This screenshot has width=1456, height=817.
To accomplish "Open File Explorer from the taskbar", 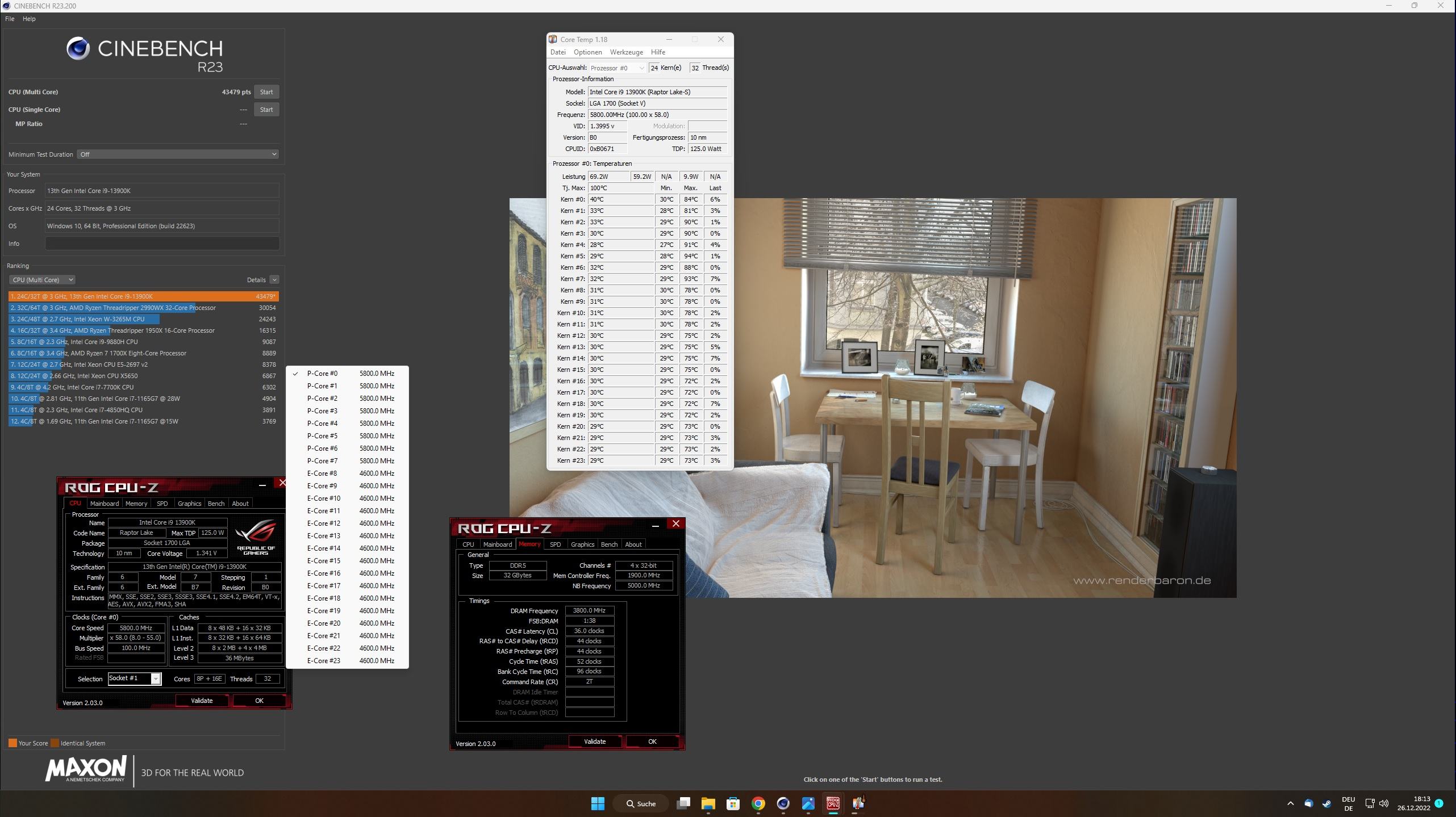I will (708, 803).
